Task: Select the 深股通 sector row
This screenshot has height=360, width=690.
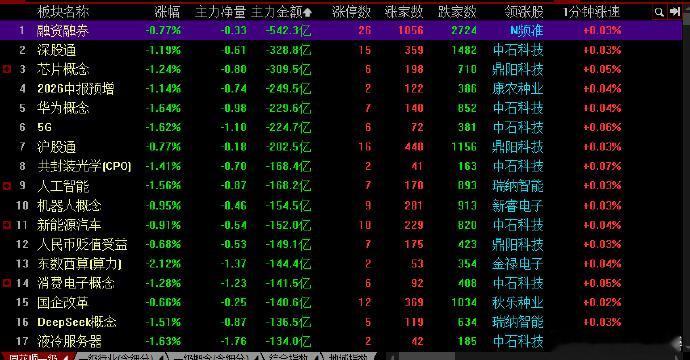Action: pos(341,50)
